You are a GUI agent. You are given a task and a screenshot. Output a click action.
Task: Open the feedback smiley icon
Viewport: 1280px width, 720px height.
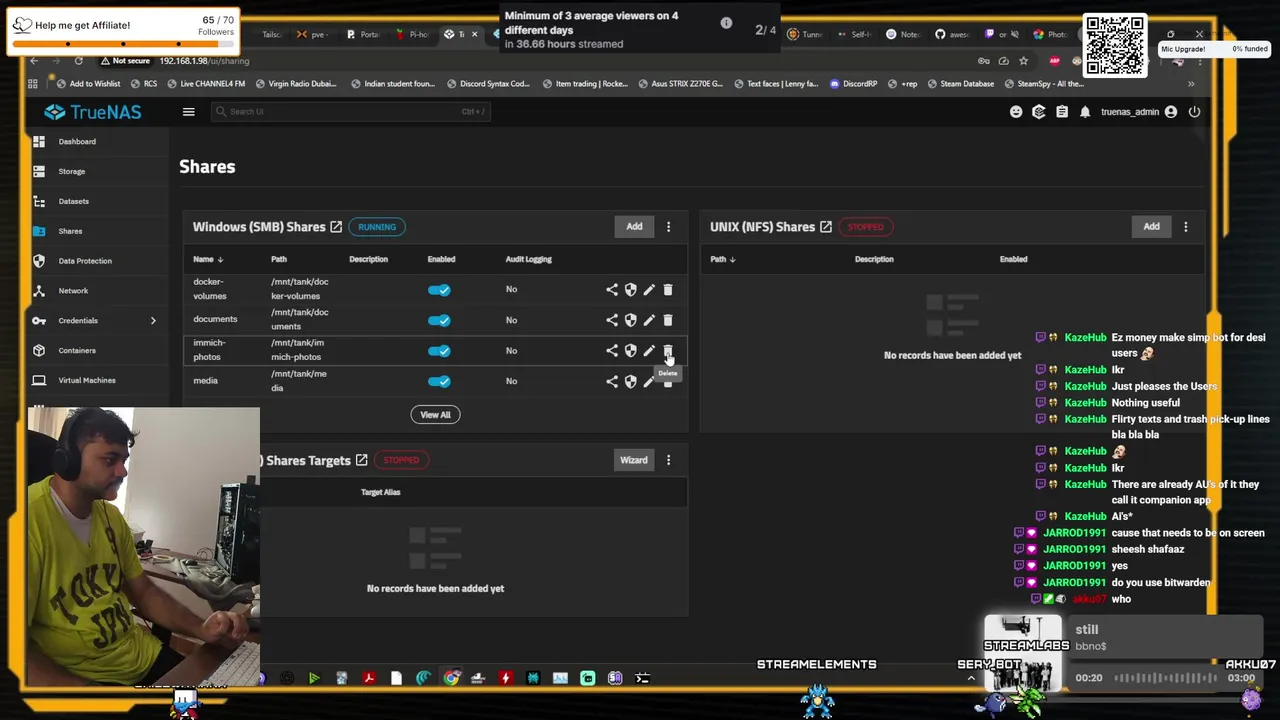pyautogui.click(x=1016, y=112)
